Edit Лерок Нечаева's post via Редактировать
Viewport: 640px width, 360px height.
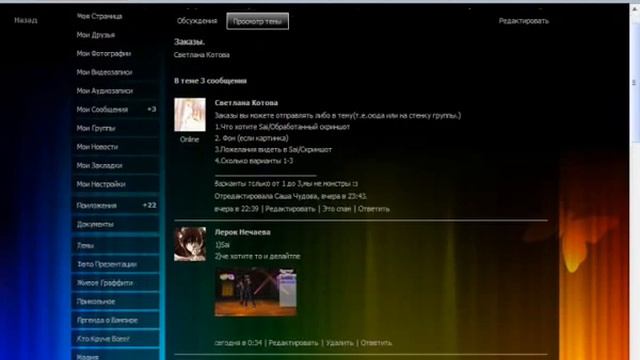(293, 343)
